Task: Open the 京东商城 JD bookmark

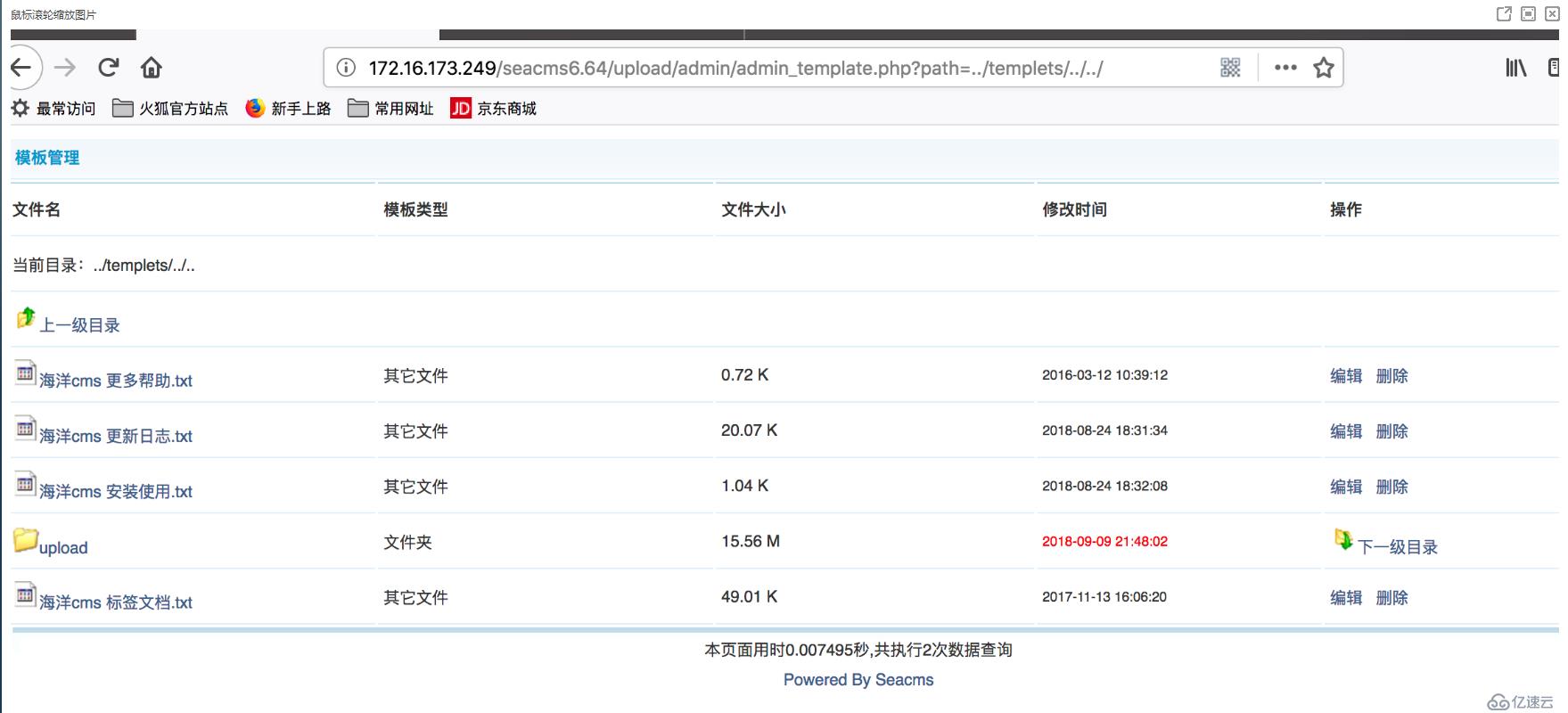Action: [x=493, y=109]
